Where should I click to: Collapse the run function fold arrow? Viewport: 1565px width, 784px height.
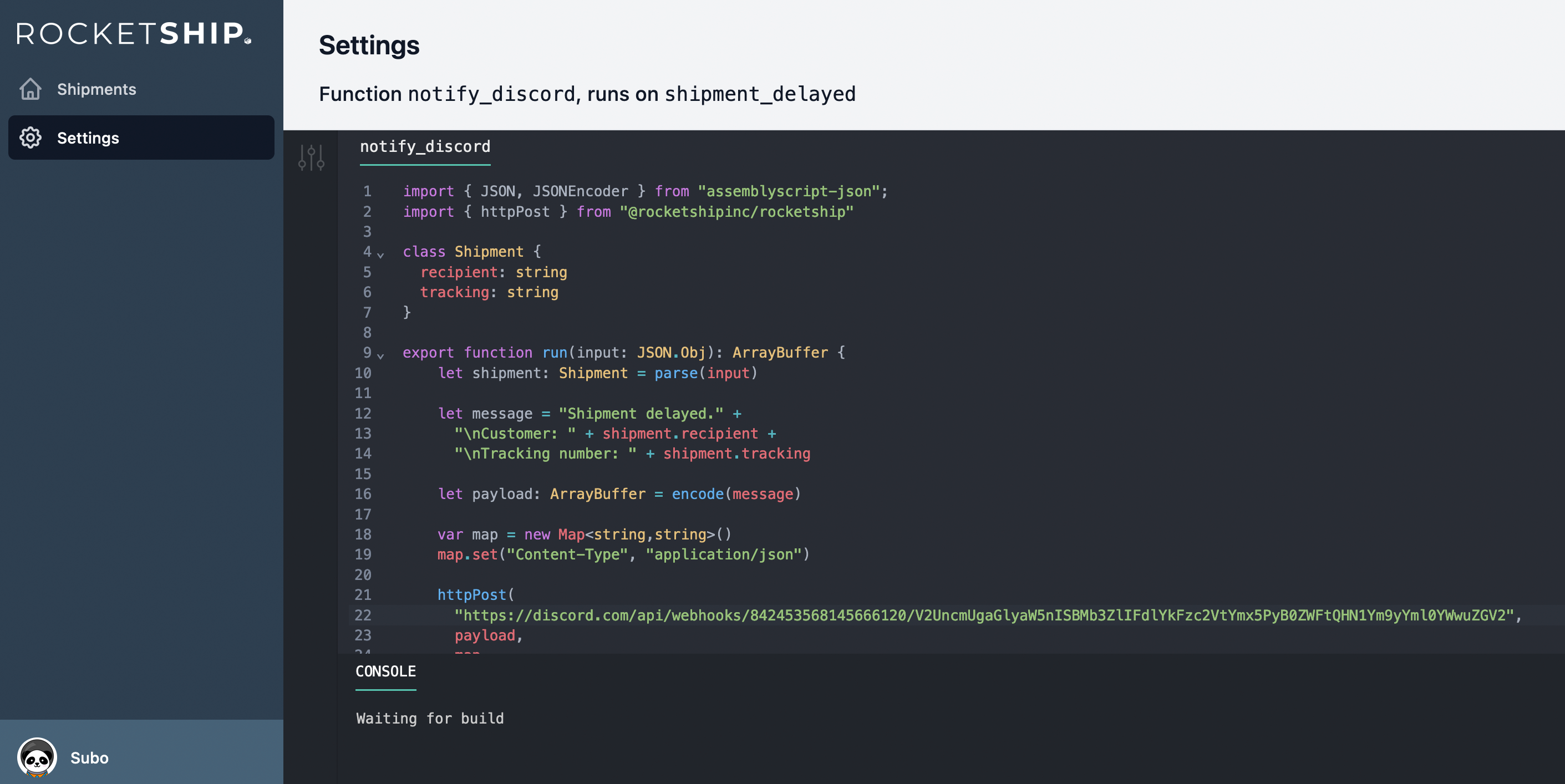(x=381, y=356)
